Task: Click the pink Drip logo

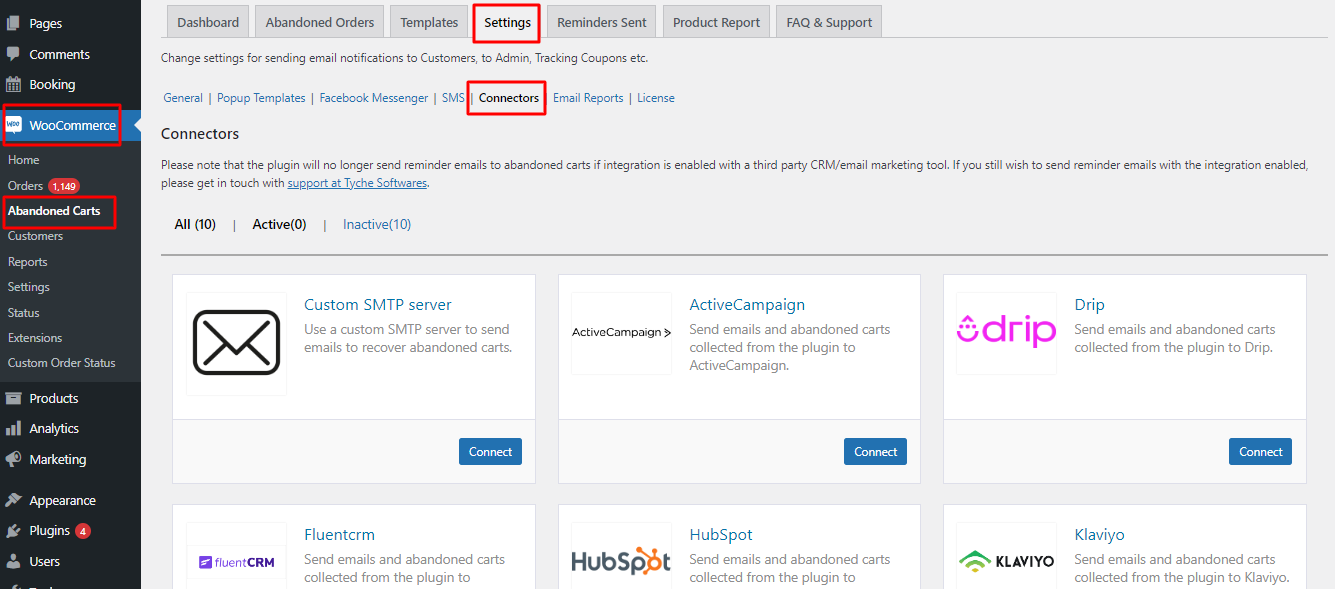Action: (x=1006, y=333)
